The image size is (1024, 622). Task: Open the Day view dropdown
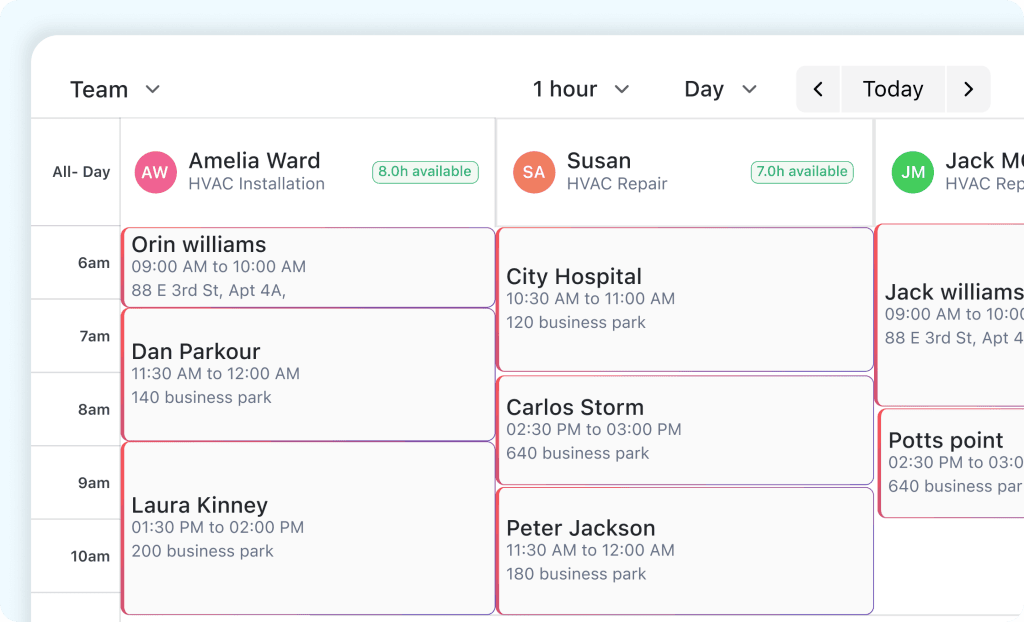coord(719,89)
